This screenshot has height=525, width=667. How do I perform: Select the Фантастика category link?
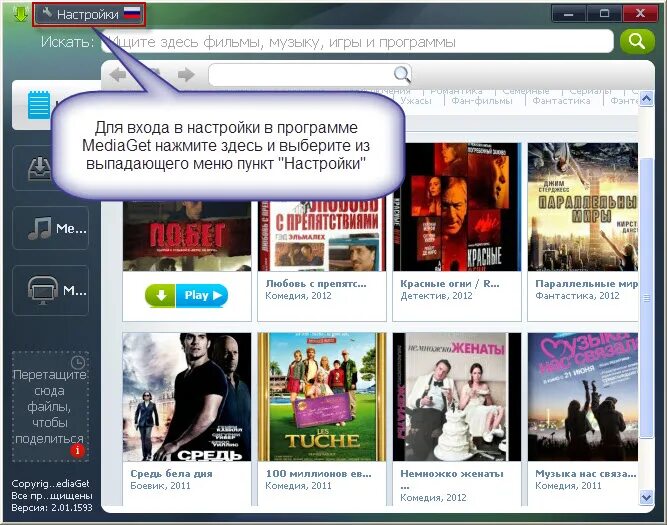coord(562,101)
